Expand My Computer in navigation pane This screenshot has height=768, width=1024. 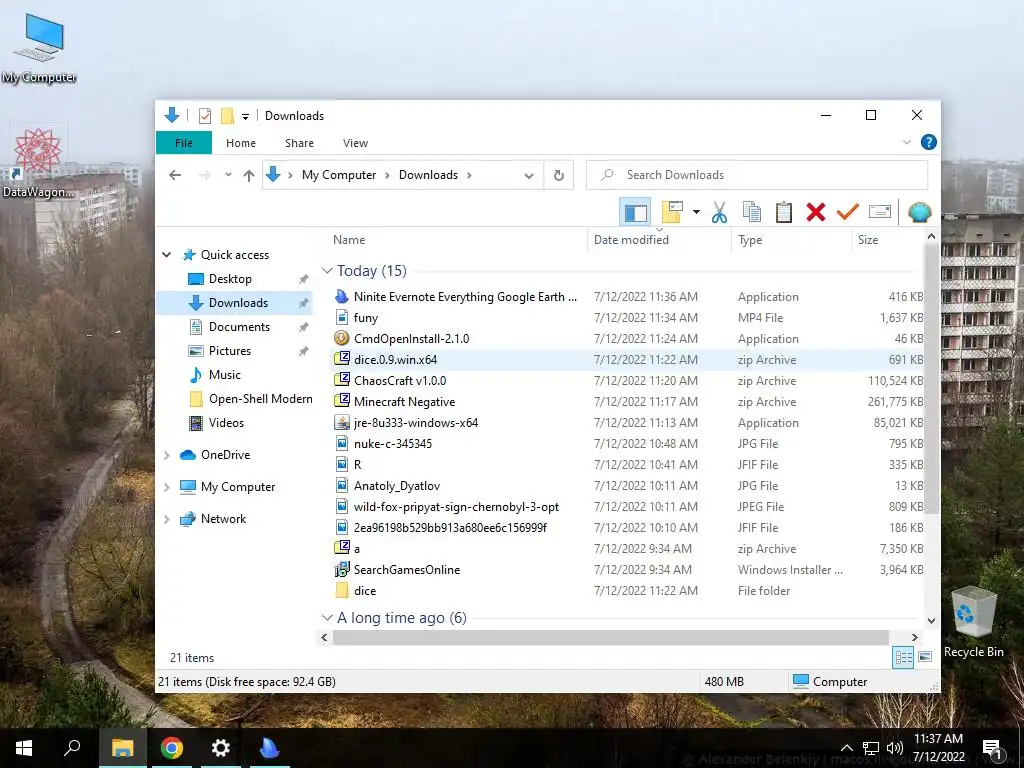[x=167, y=487]
